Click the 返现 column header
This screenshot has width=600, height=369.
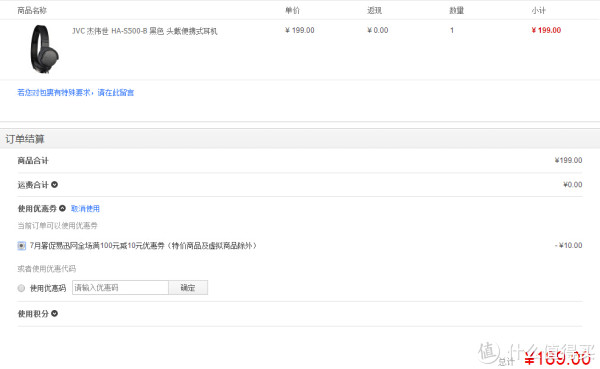click(374, 11)
